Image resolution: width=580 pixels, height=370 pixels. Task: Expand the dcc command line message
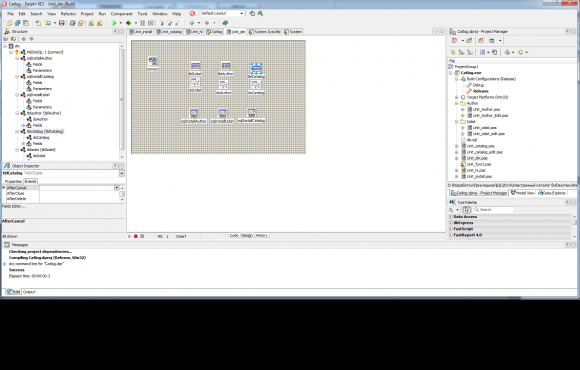point(5,264)
